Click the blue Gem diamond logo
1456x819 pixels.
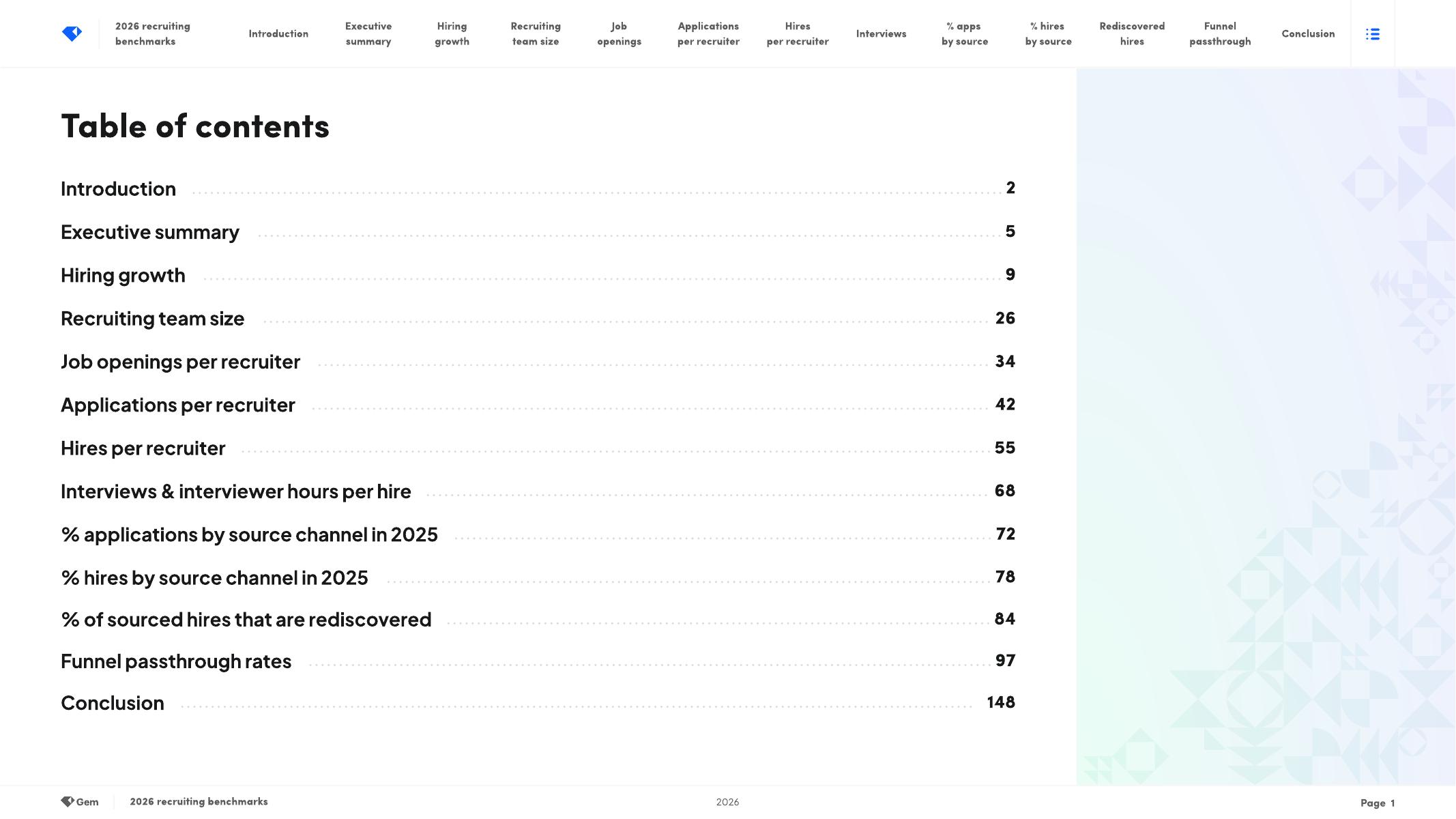(72, 33)
